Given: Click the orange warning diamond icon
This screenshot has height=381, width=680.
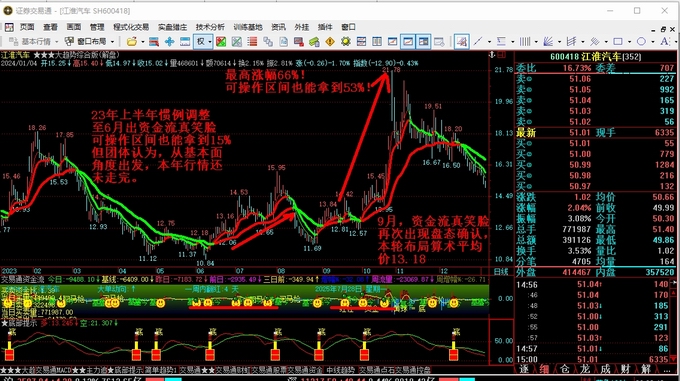Looking at the screenshot, I should tap(330, 42).
